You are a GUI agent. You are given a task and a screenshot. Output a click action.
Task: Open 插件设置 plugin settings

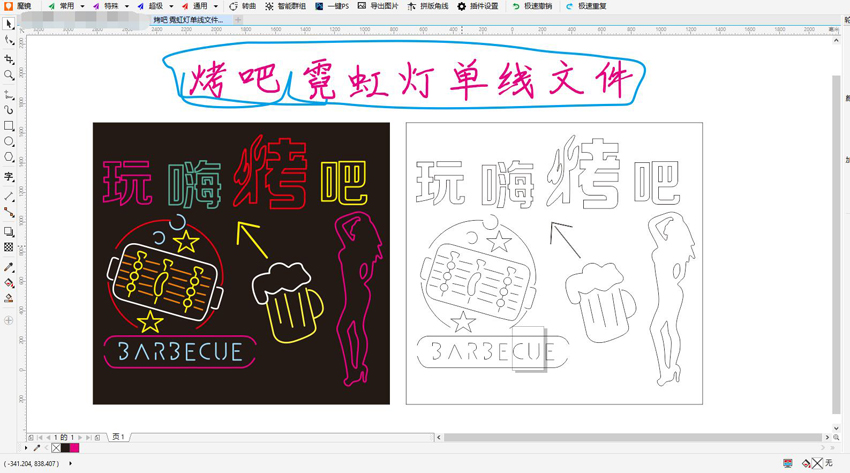(478, 6)
